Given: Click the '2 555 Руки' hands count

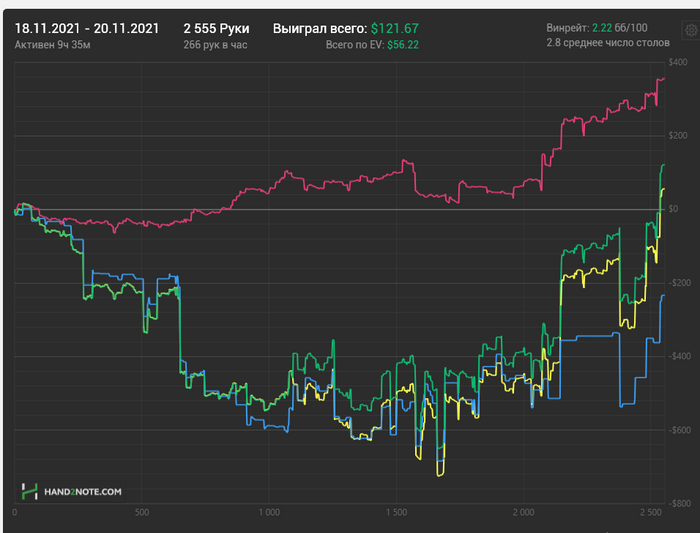Looking at the screenshot, I should [216, 29].
